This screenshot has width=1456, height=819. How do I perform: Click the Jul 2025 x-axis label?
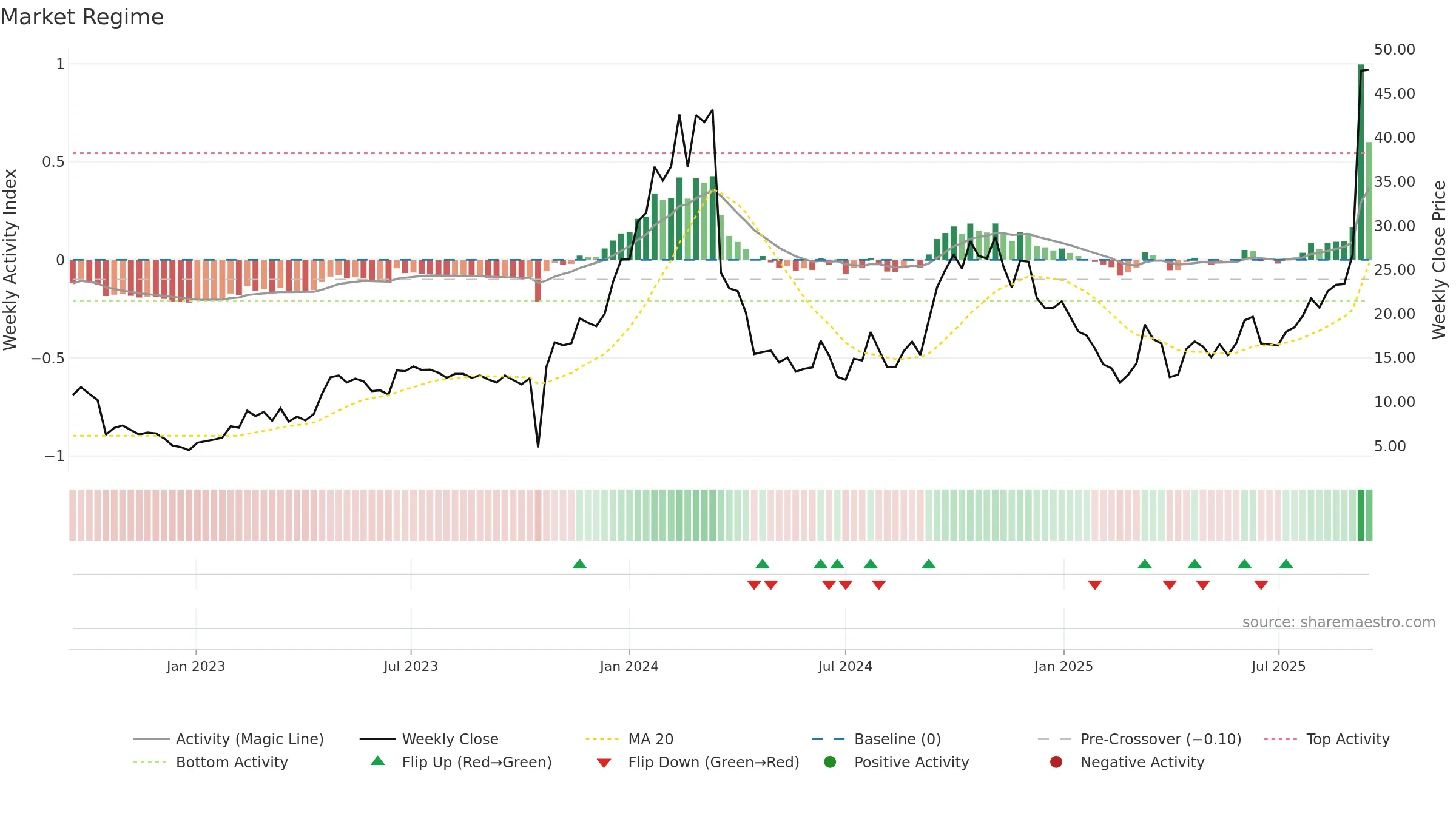[1278, 666]
